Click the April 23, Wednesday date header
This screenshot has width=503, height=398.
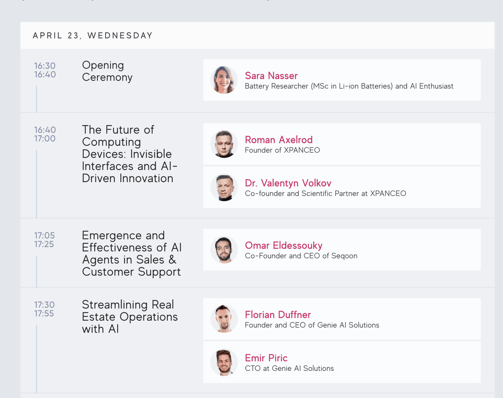(x=93, y=35)
